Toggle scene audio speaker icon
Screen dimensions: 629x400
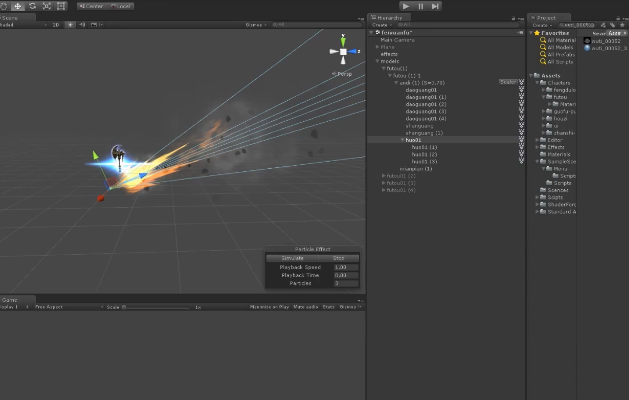click(82, 25)
